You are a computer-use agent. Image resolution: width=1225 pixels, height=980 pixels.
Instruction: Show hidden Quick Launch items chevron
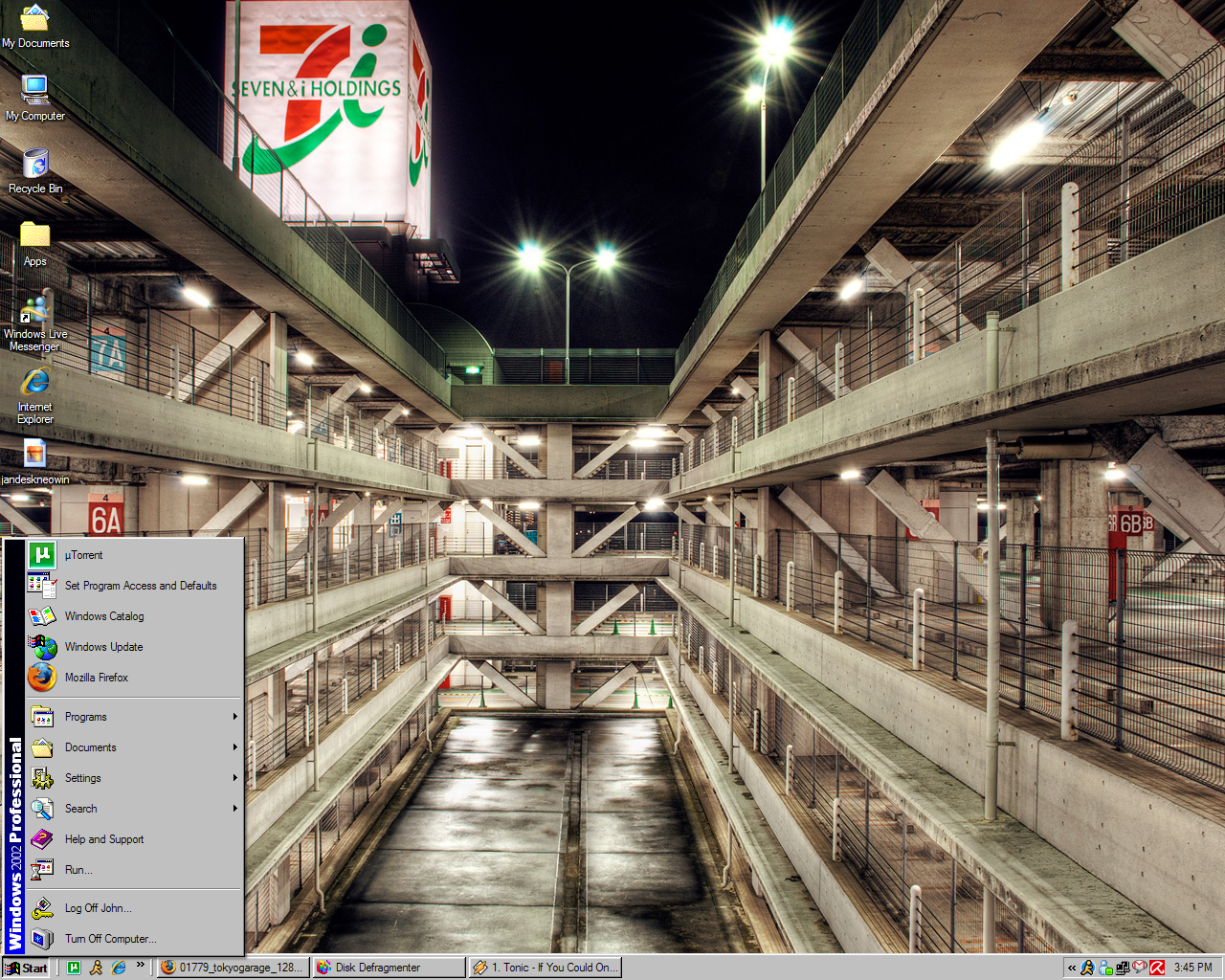141,965
